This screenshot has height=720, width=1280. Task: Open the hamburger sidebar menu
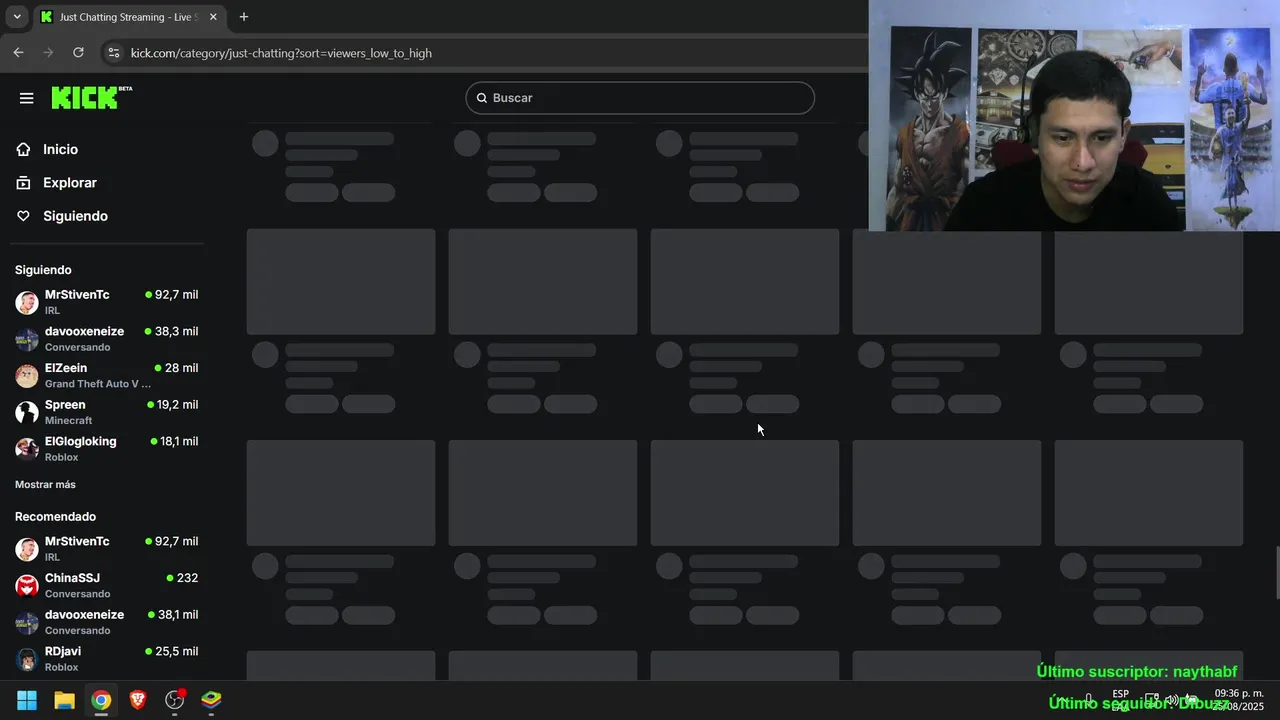(27, 98)
